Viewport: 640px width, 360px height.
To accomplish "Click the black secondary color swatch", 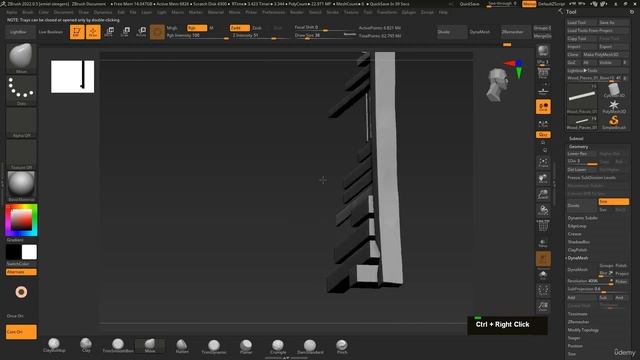I will [13, 252].
